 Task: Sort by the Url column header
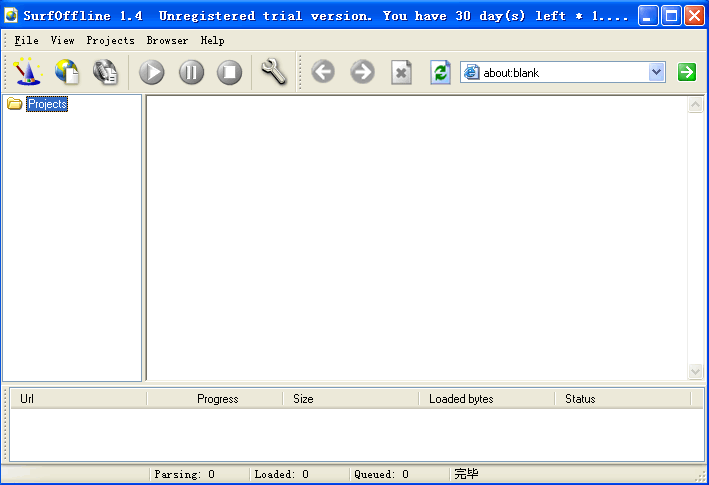78,399
